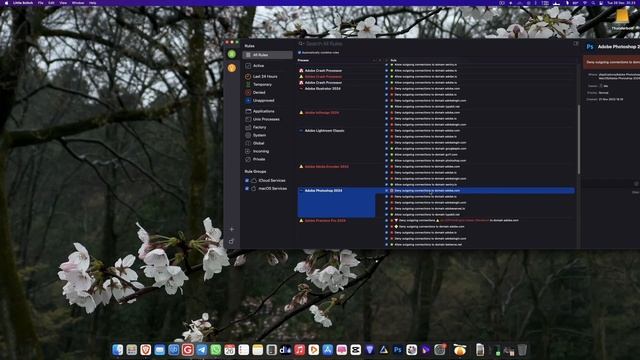
Task: Toggle checkbox of photoshop.com rule
Action: (387, 160)
